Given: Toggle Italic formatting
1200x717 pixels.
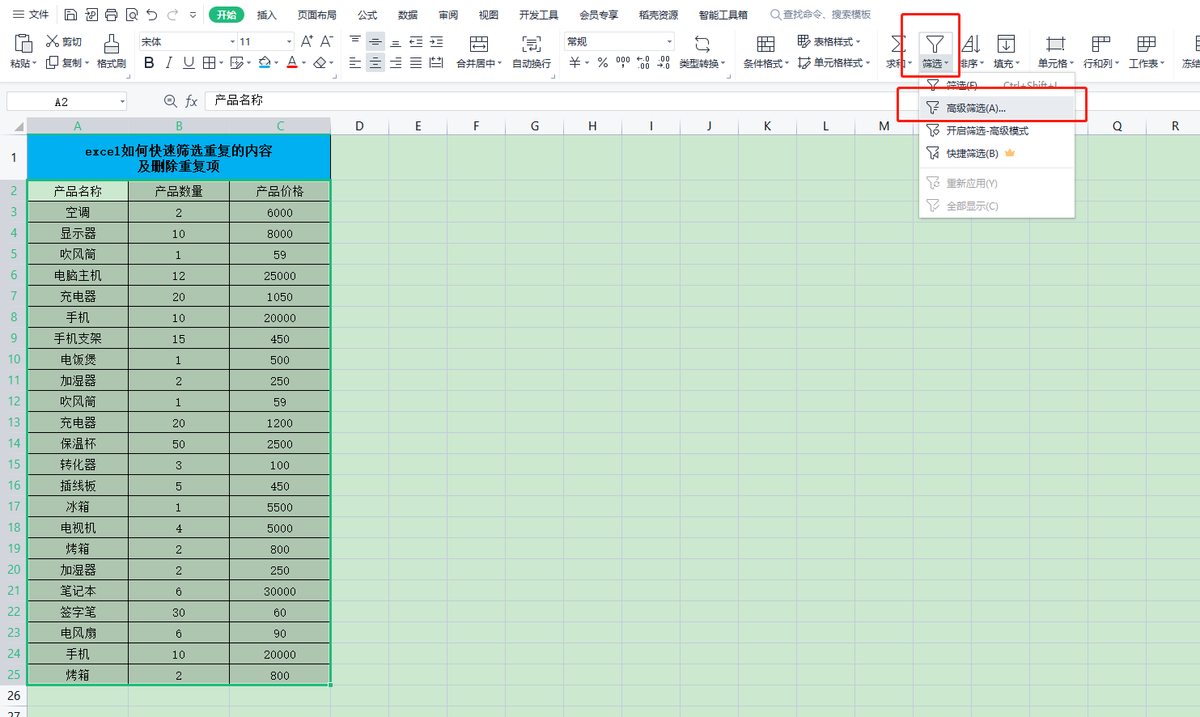Looking at the screenshot, I should click(x=169, y=62).
